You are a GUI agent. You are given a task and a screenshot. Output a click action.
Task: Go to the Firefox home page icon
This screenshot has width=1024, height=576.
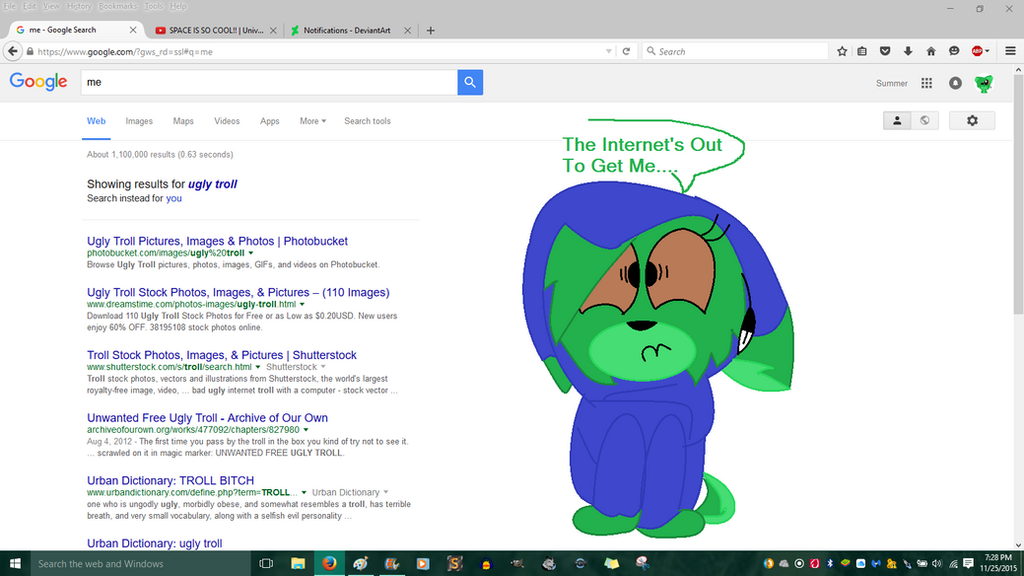[x=931, y=51]
